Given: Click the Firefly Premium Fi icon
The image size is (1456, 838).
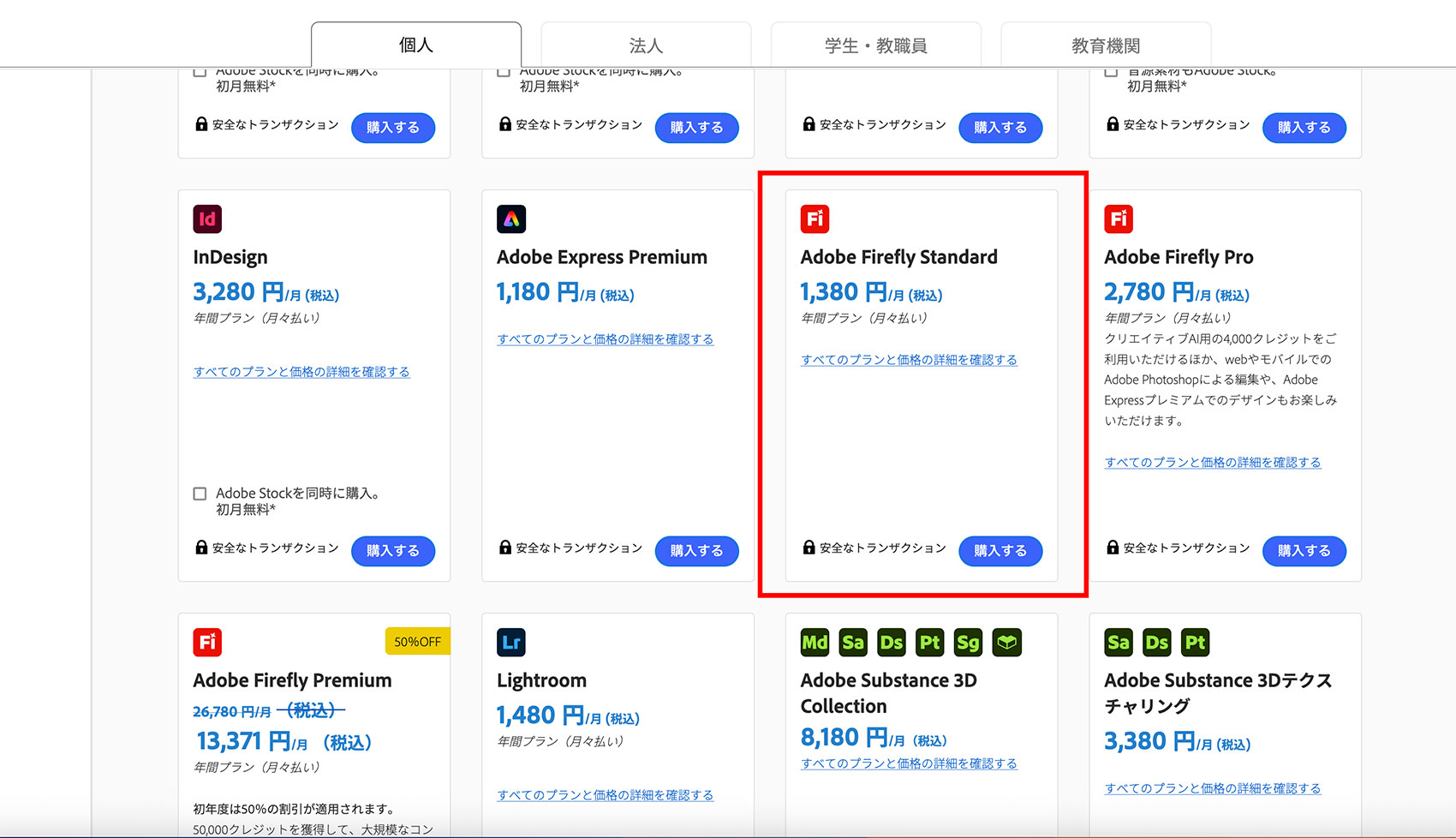Looking at the screenshot, I should click(207, 643).
